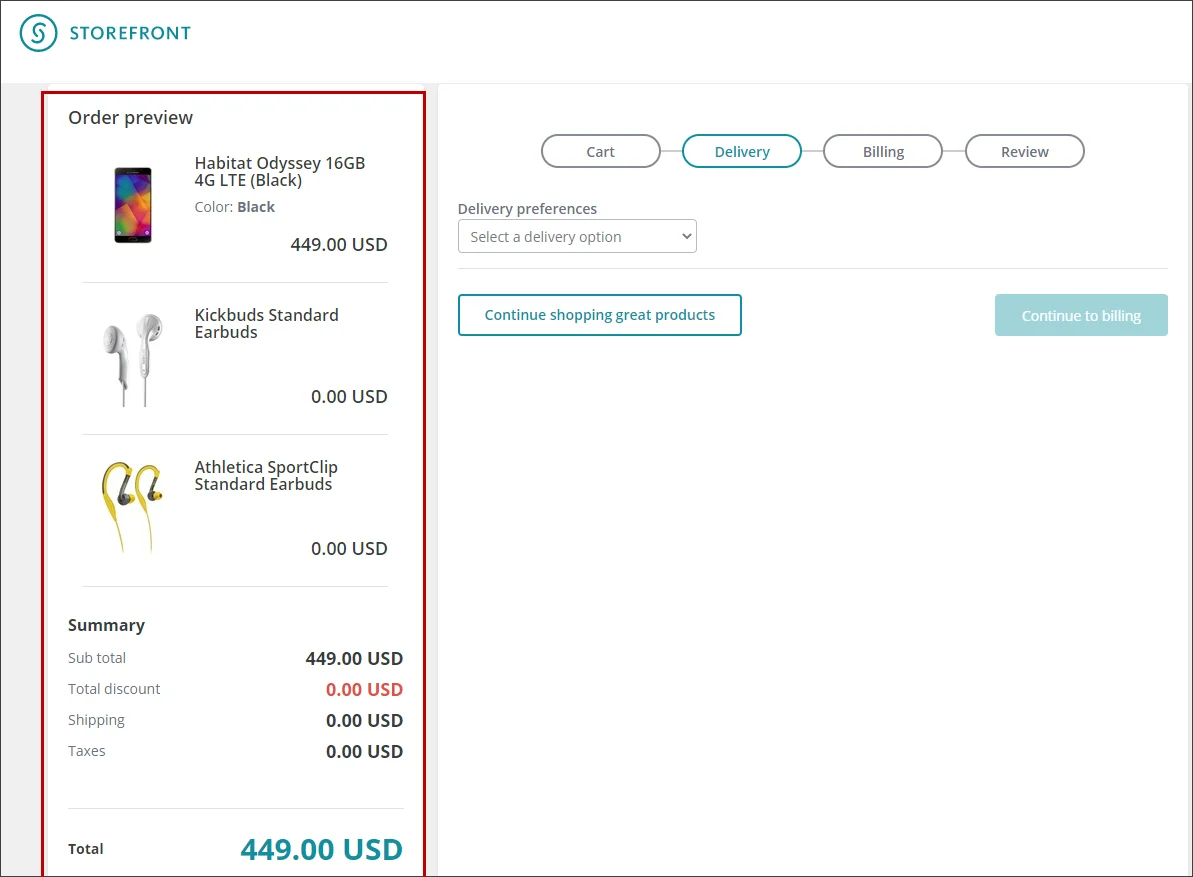Click the Color: Black attribute text
Image resolution: width=1193 pixels, height=877 pixels.
point(234,207)
